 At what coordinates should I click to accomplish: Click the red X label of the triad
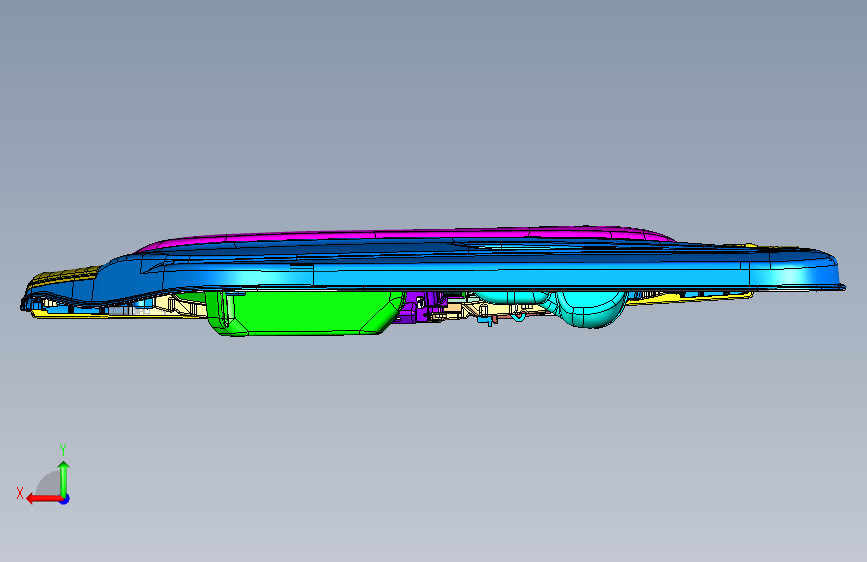tap(20, 493)
